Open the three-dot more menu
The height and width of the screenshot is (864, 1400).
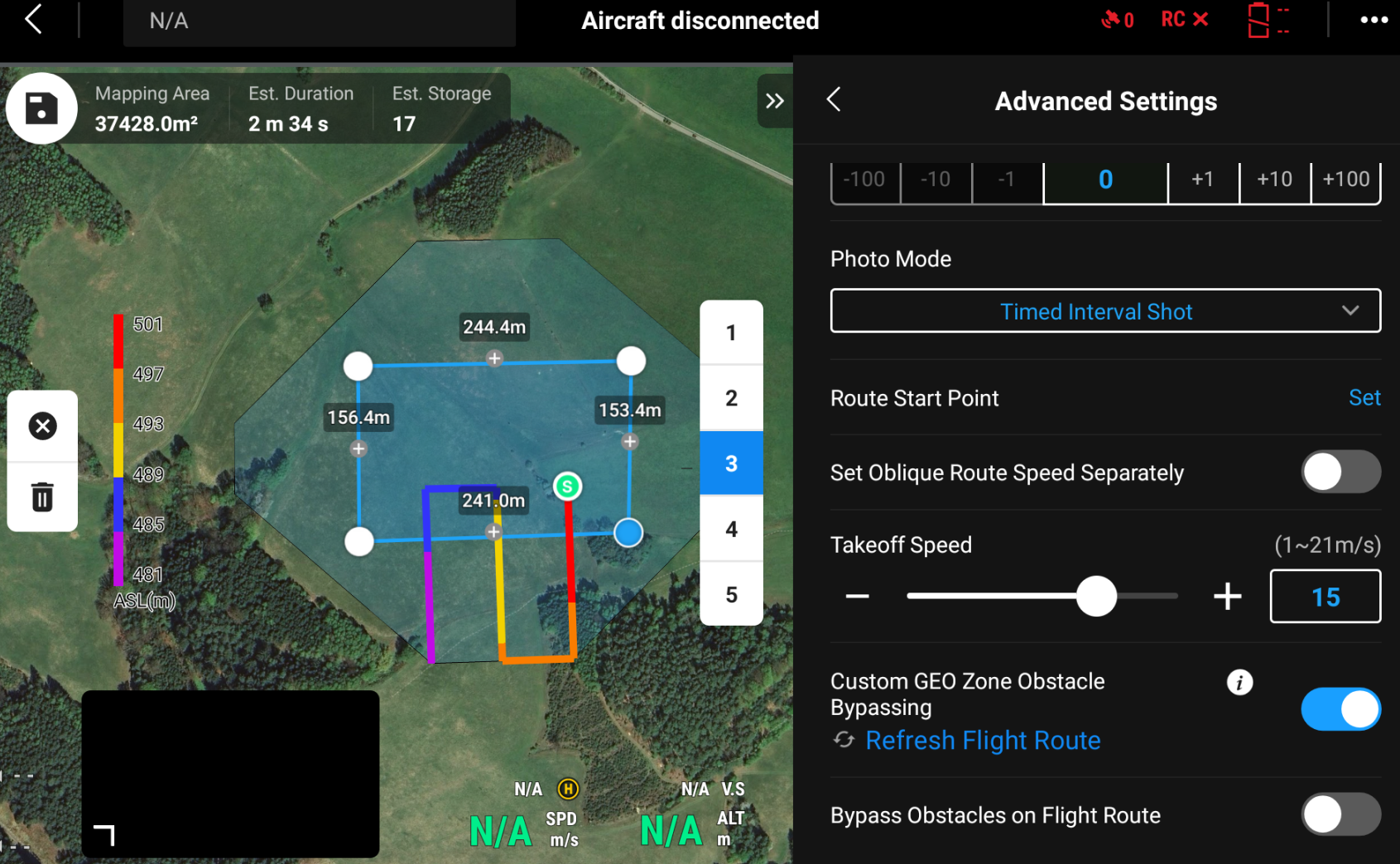[1374, 20]
